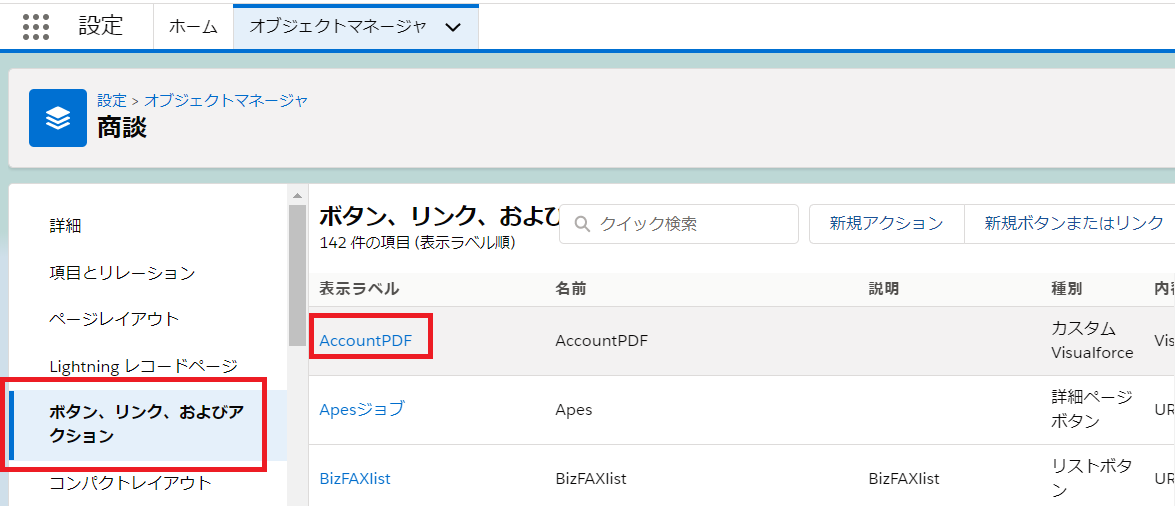
Task: Open 項目とリレーション in the sidebar
Action: [x=122, y=272]
